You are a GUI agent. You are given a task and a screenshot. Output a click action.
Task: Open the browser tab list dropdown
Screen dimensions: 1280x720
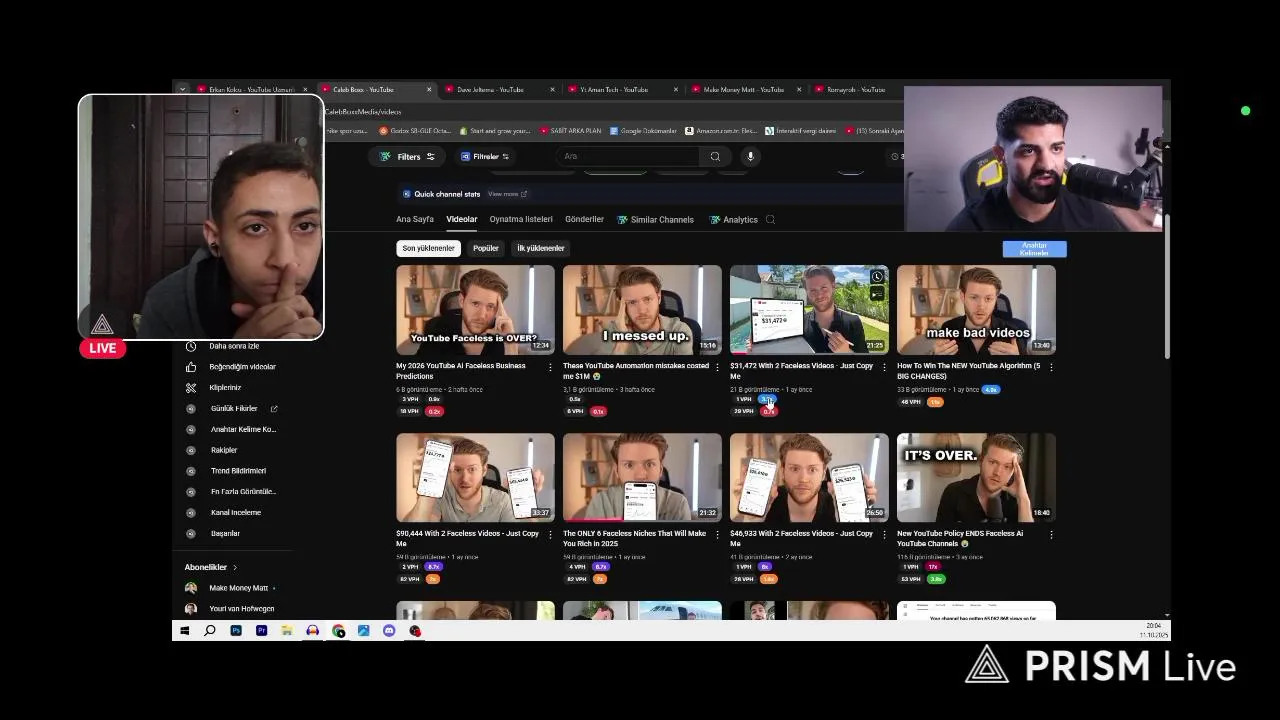tap(182, 89)
